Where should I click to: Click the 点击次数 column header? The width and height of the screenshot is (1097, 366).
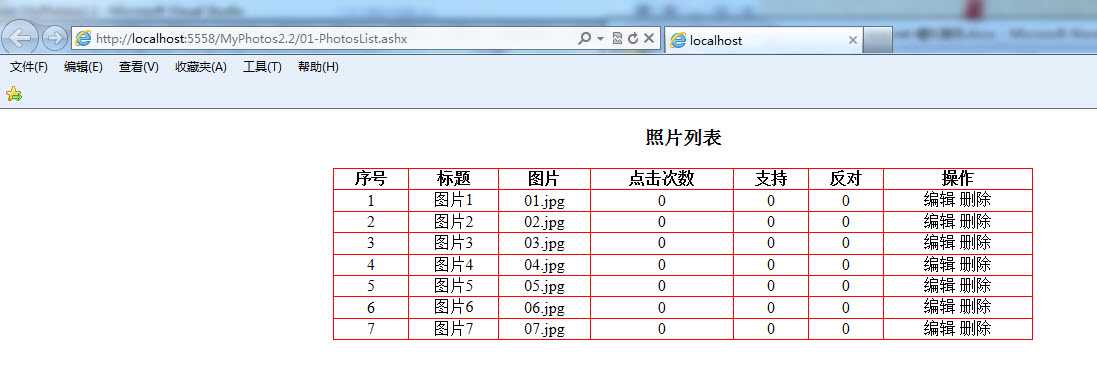pos(662,178)
